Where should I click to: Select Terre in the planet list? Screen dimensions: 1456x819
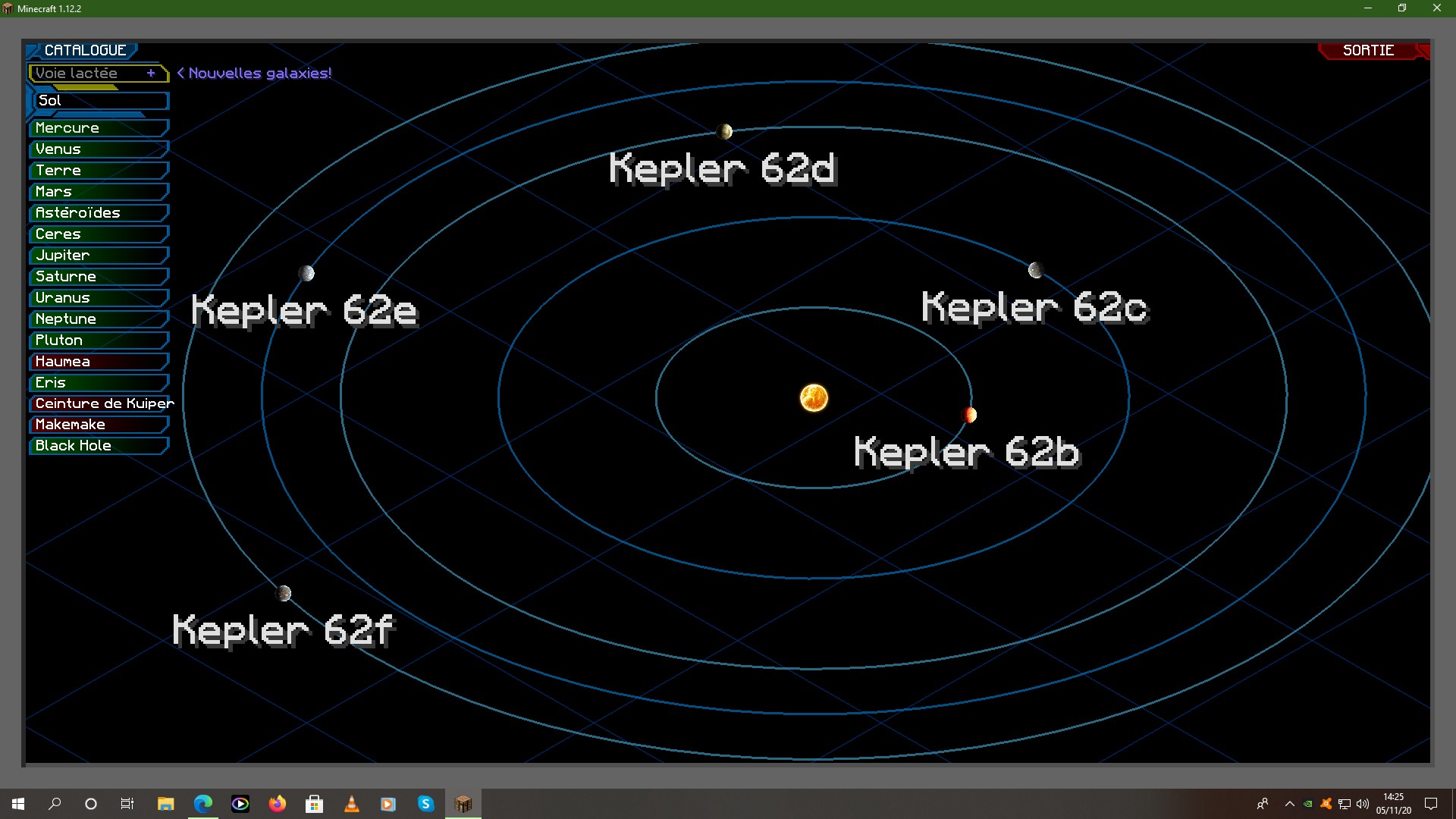pos(99,170)
